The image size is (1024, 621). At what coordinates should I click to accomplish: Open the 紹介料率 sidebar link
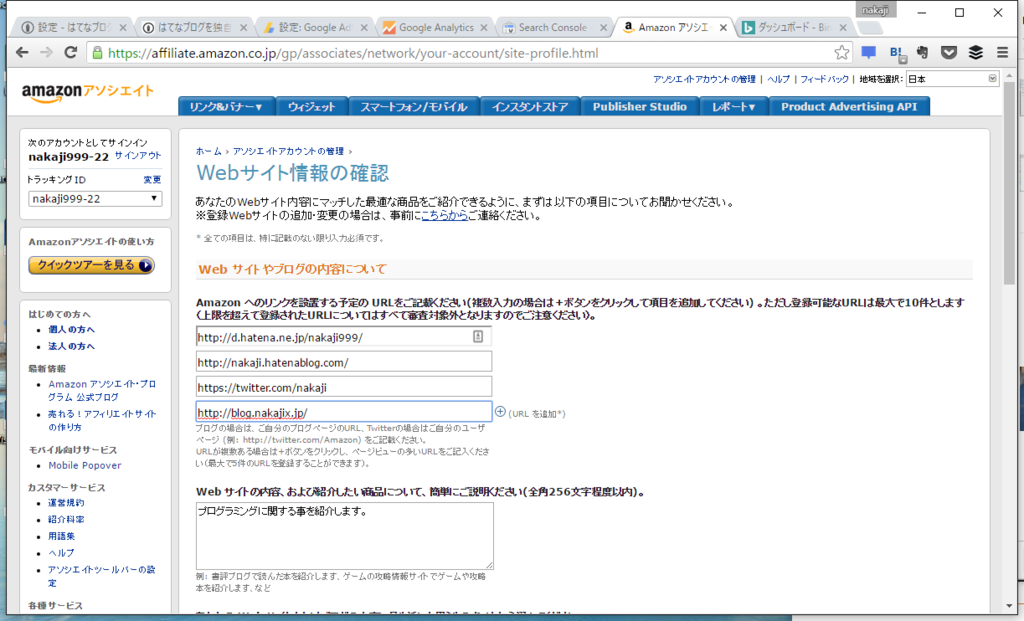66,519
